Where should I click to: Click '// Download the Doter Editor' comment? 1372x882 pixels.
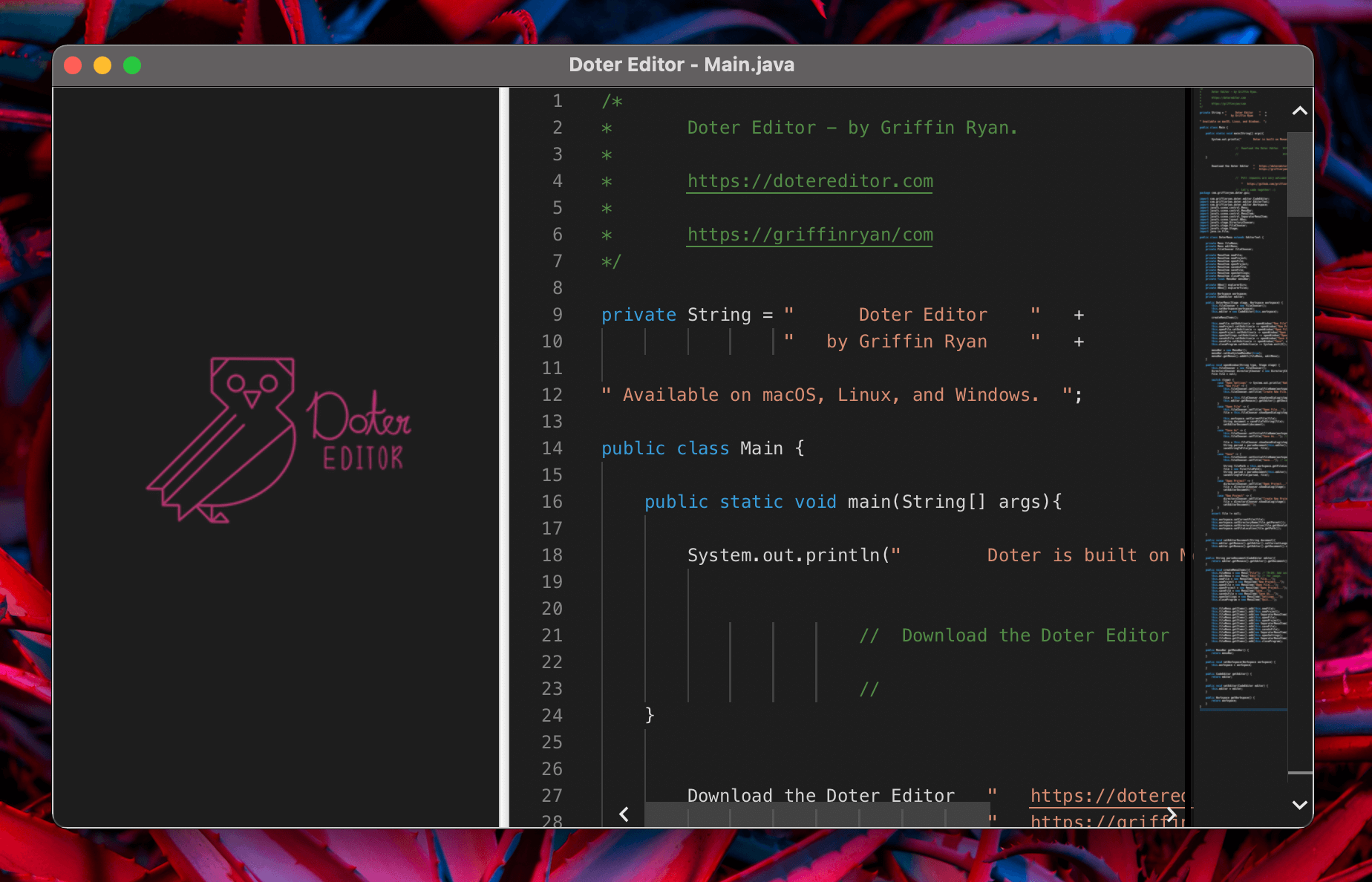(x=1014, y=636)
